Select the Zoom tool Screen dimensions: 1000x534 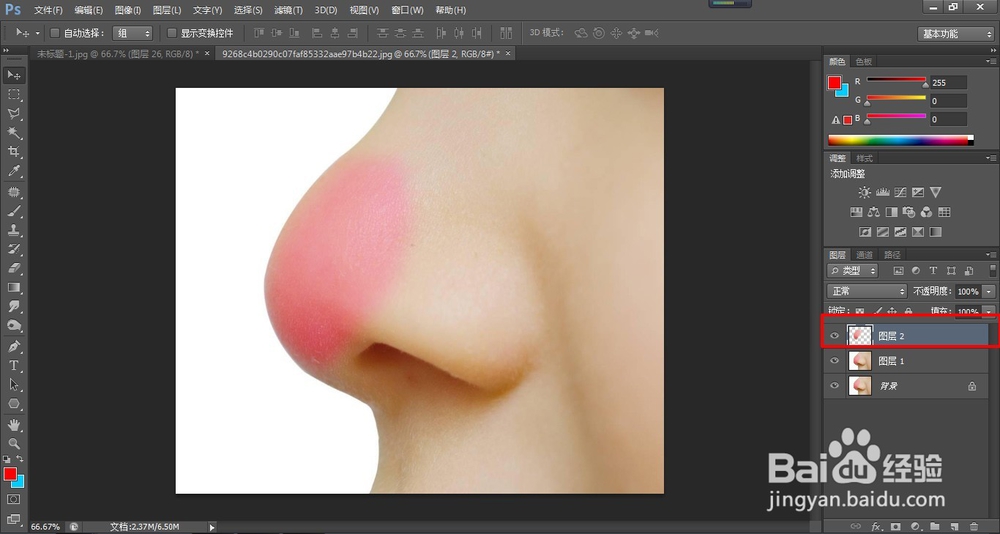point(14,443)
